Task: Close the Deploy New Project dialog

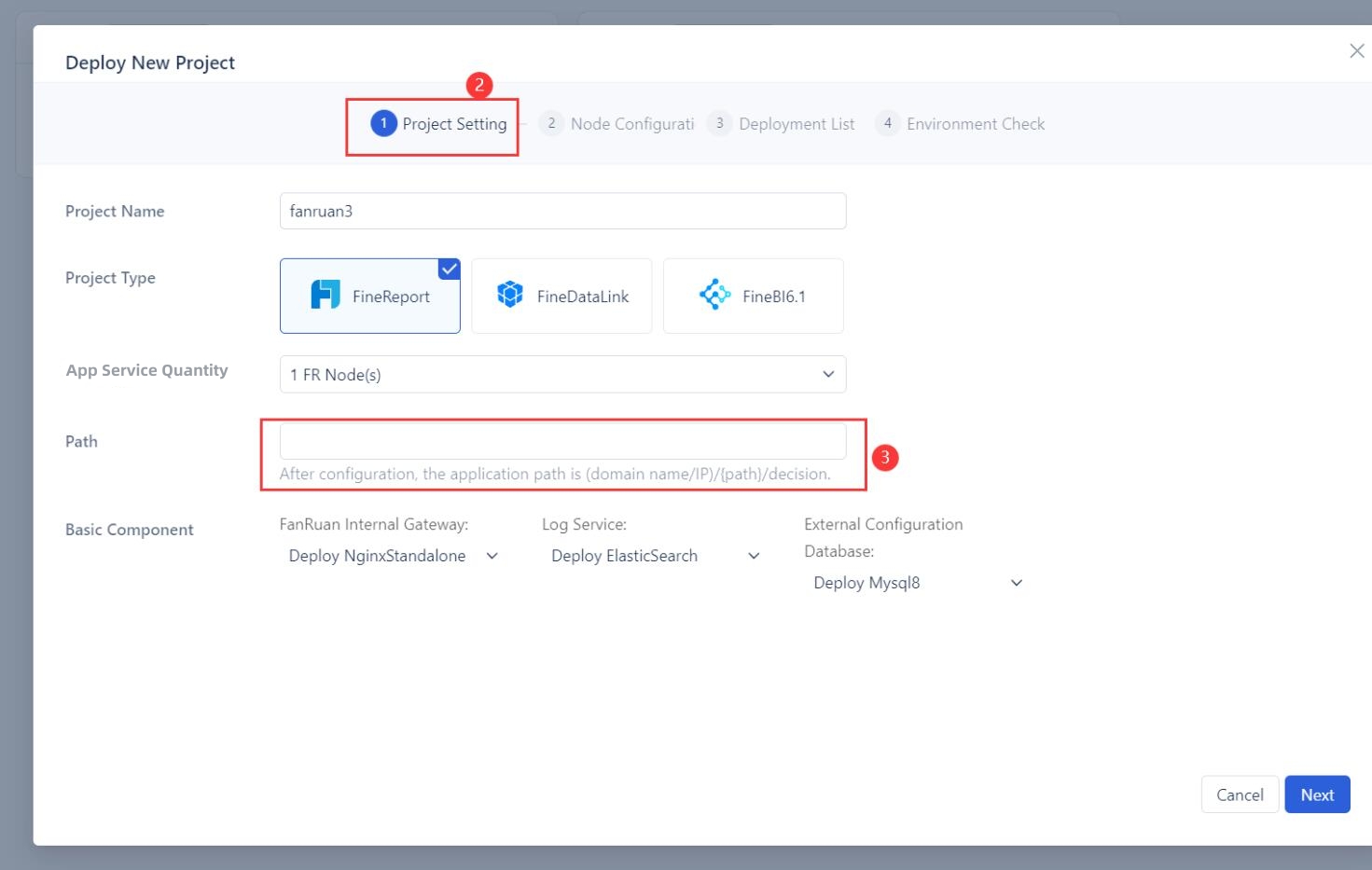Action: click(x=1356, y=51)
